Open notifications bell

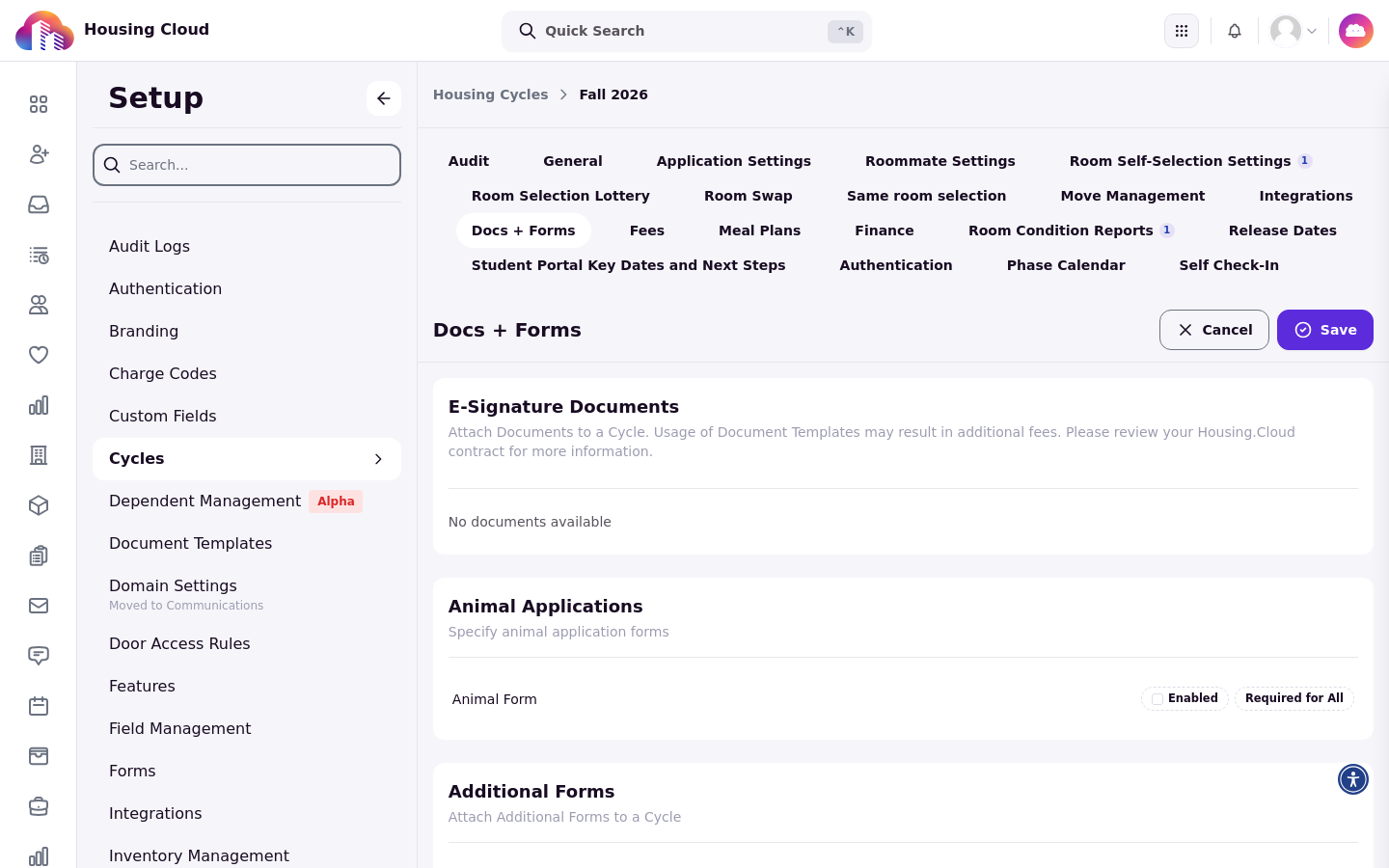1235,31
